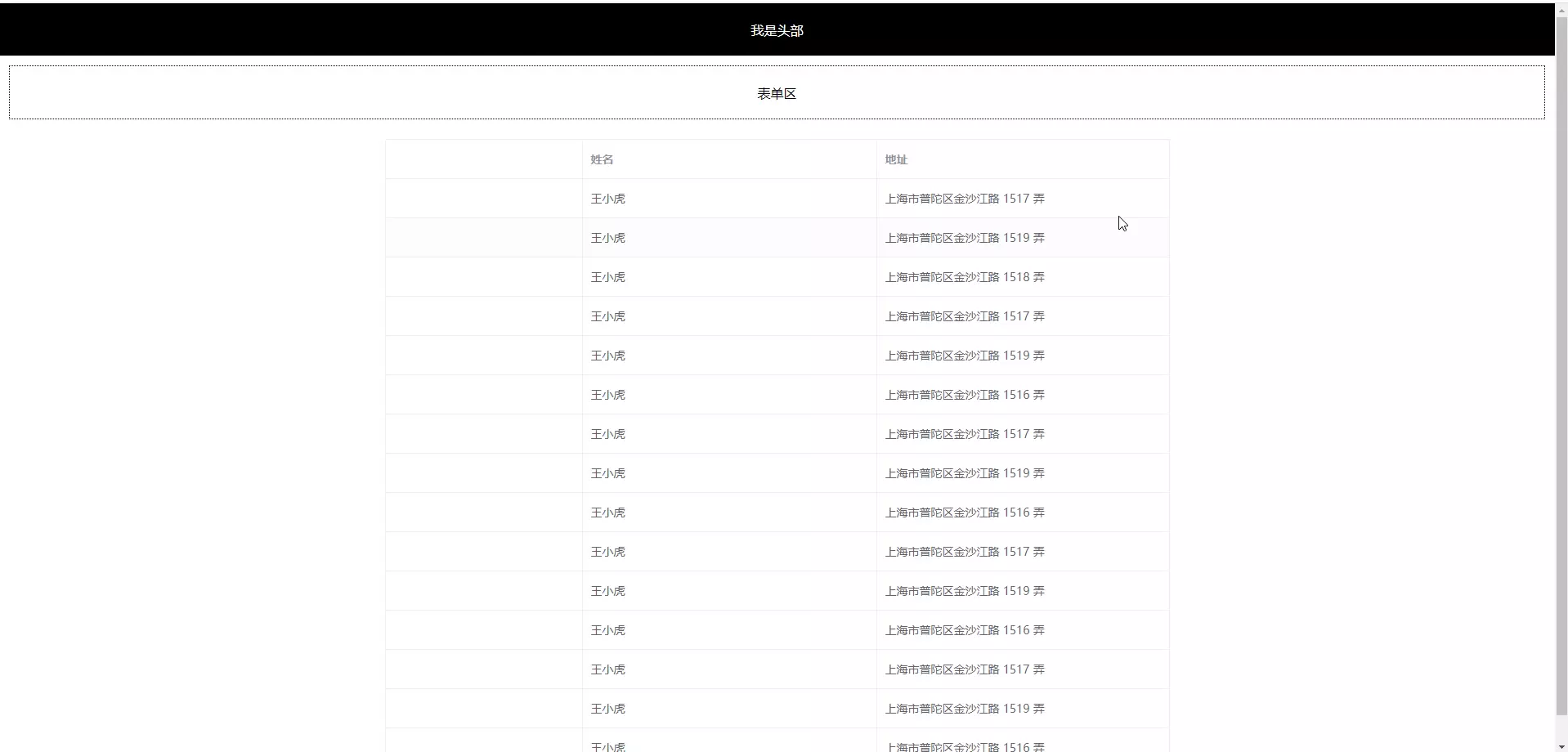Select the 姓名 column header
1568x752 pixels.
[602, 159]
